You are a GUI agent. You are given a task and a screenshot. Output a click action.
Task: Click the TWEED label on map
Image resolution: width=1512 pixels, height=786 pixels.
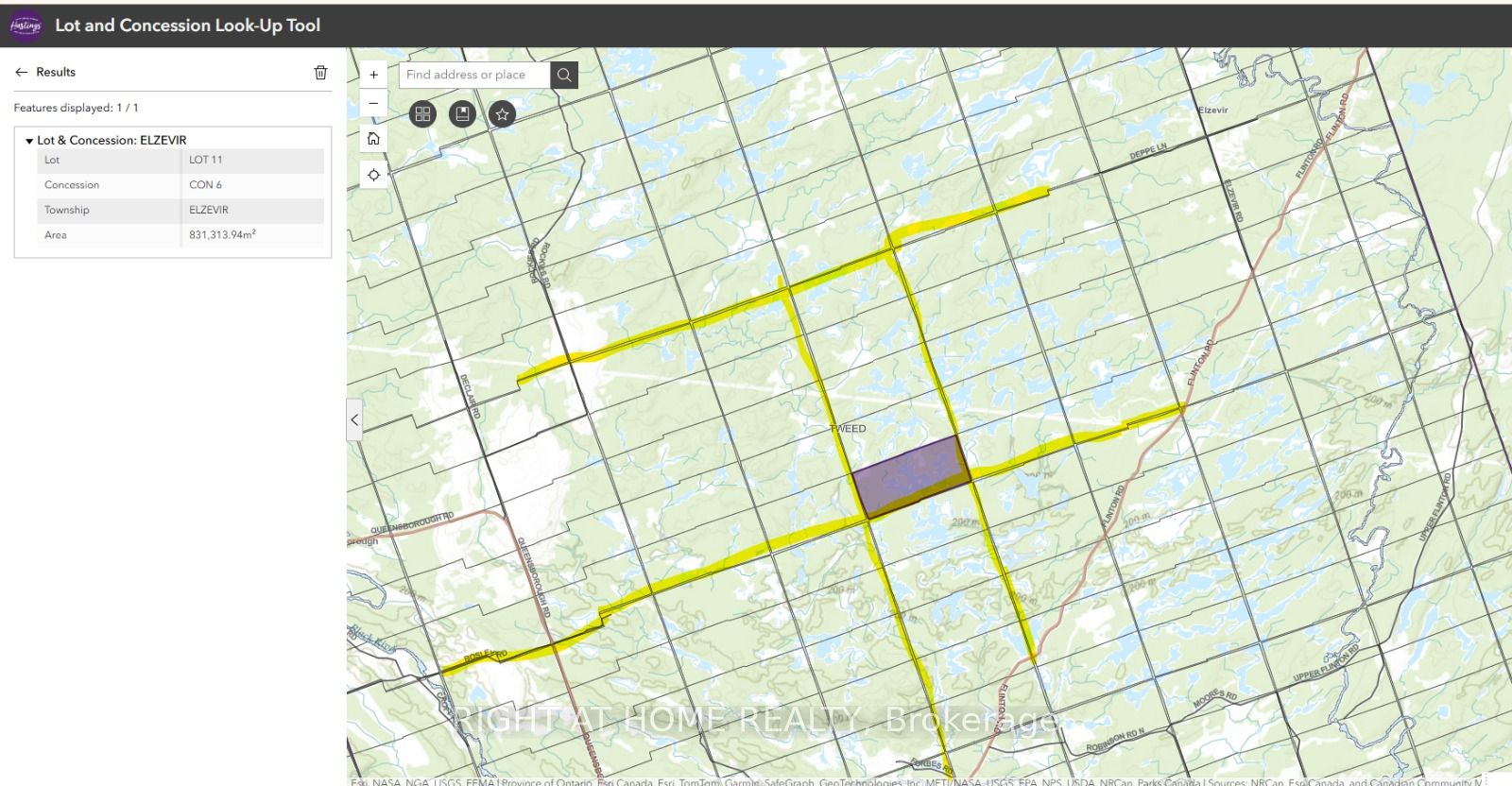coord(848,429)
